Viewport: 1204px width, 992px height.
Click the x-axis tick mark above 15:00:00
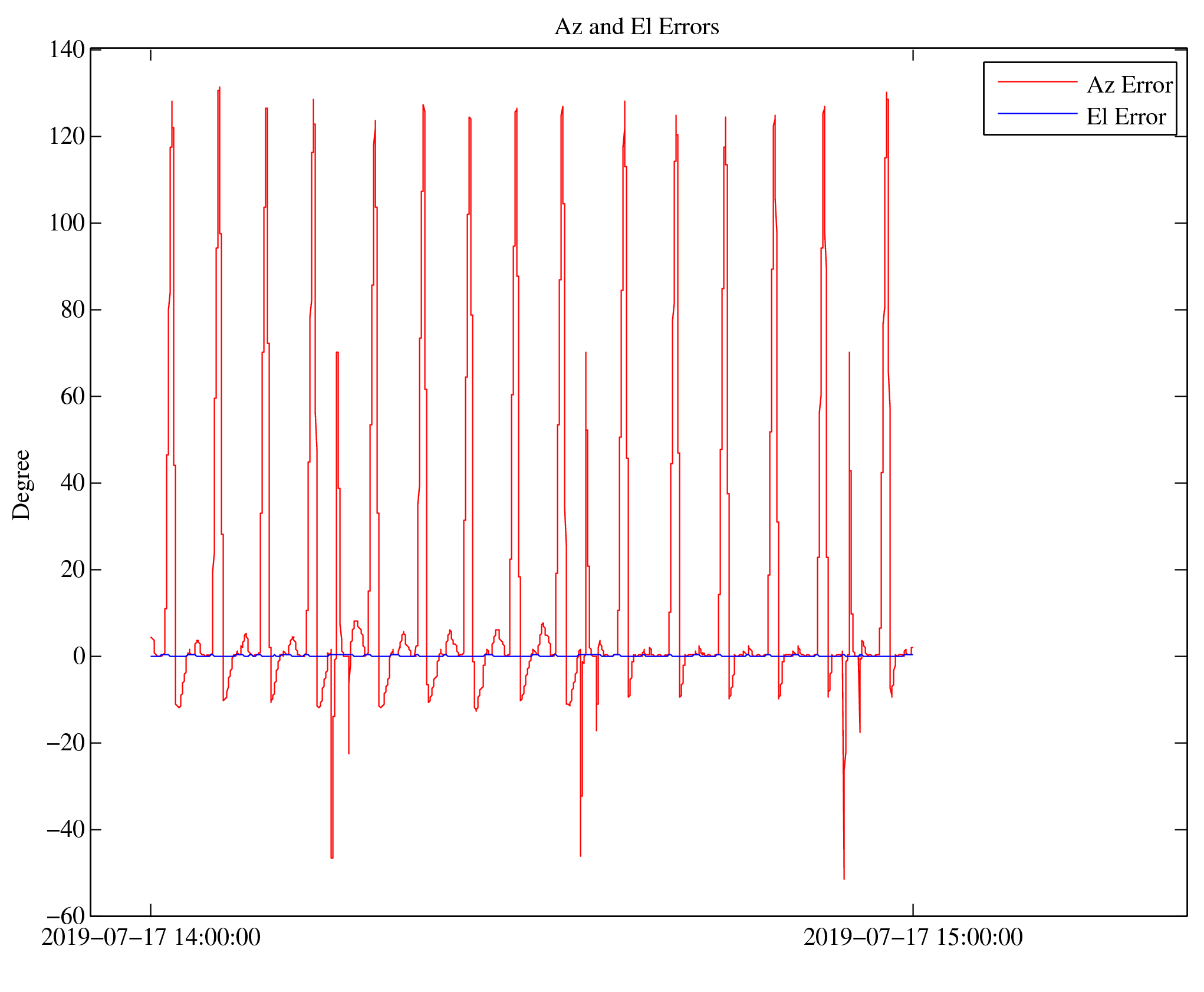913,909
